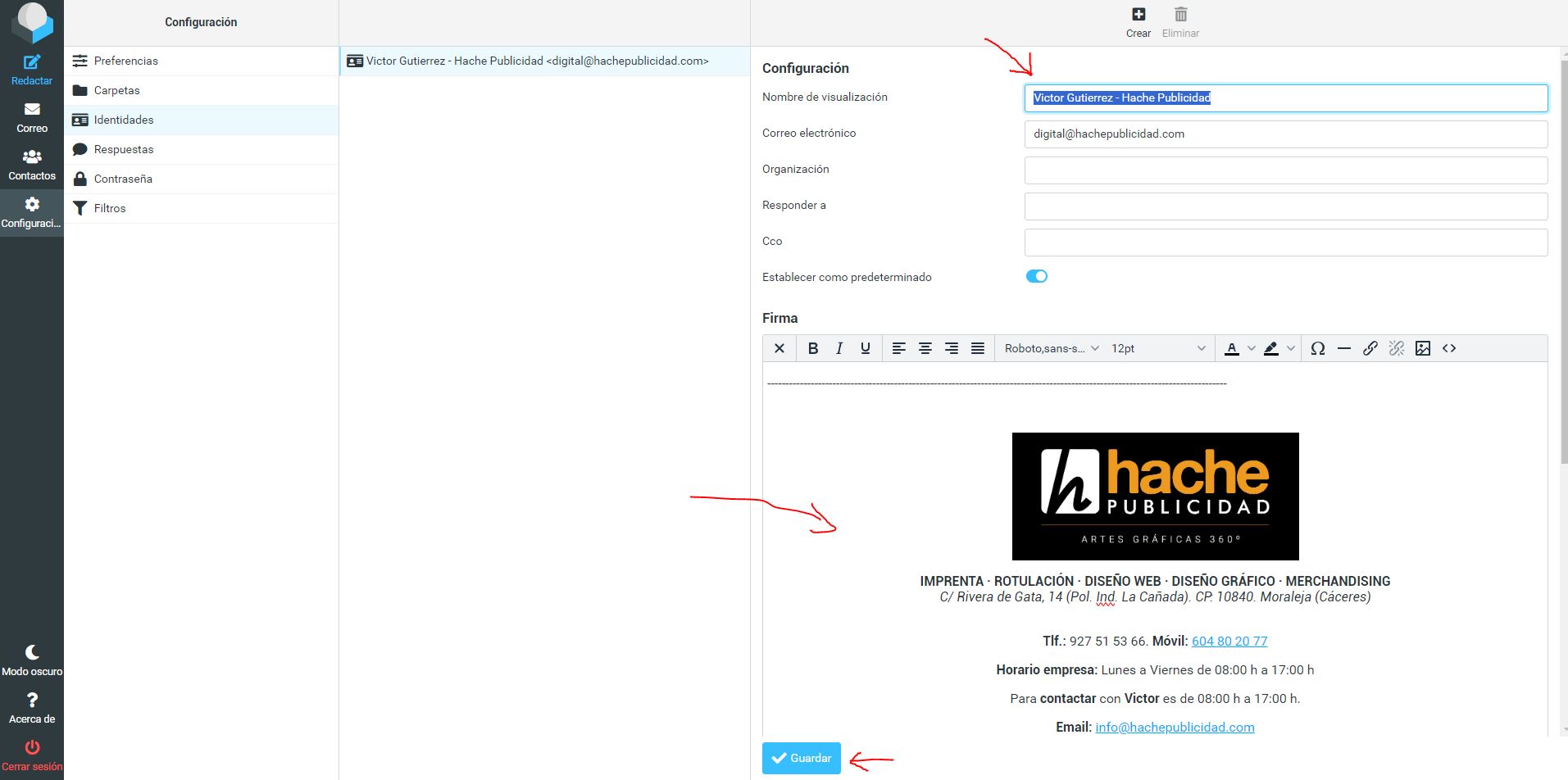This screenshot has width=1568, height=780.
Task: Apply text color with the A button
Action: coord(1232,349)
